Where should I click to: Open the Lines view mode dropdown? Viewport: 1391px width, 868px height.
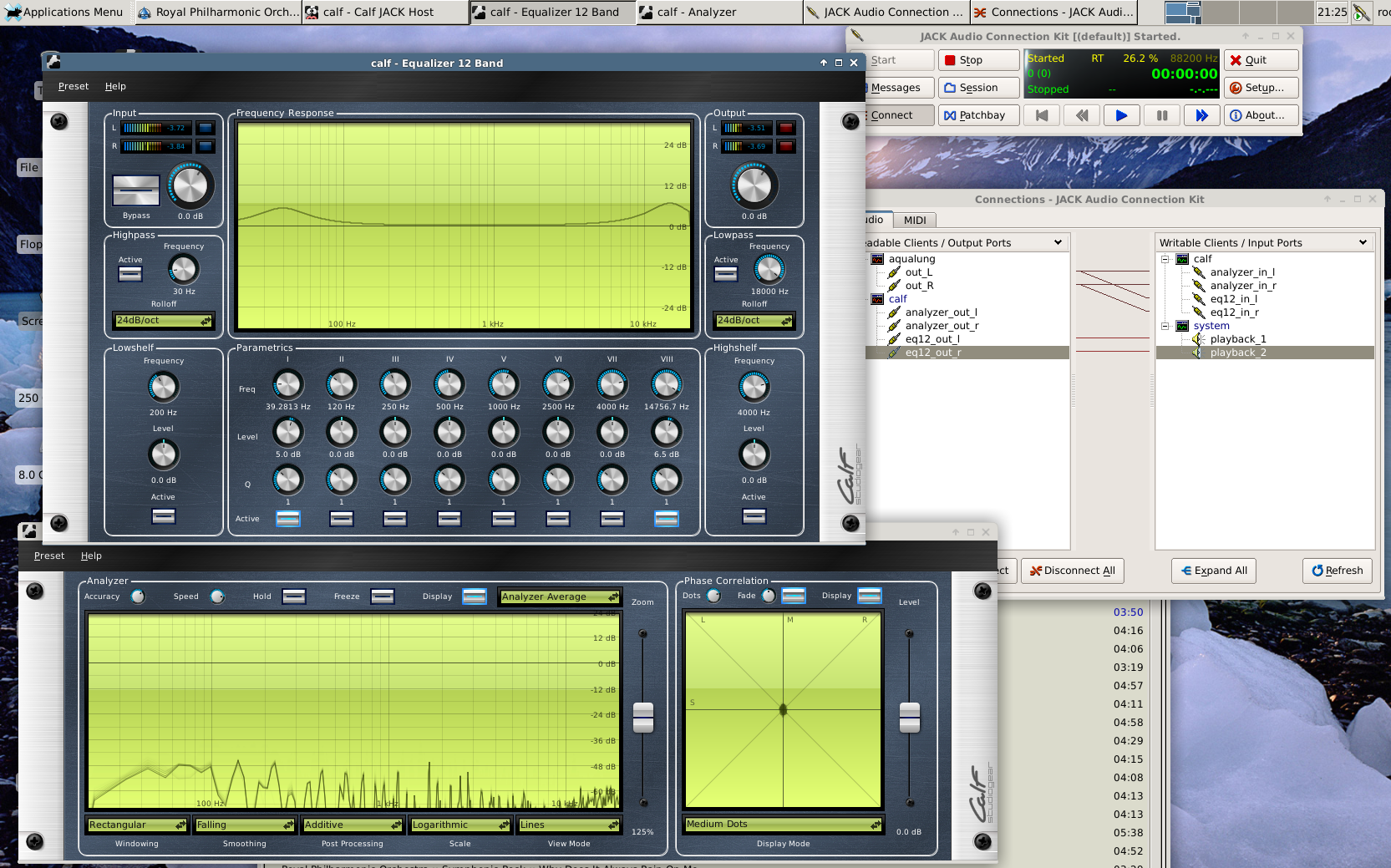[569, 825]
